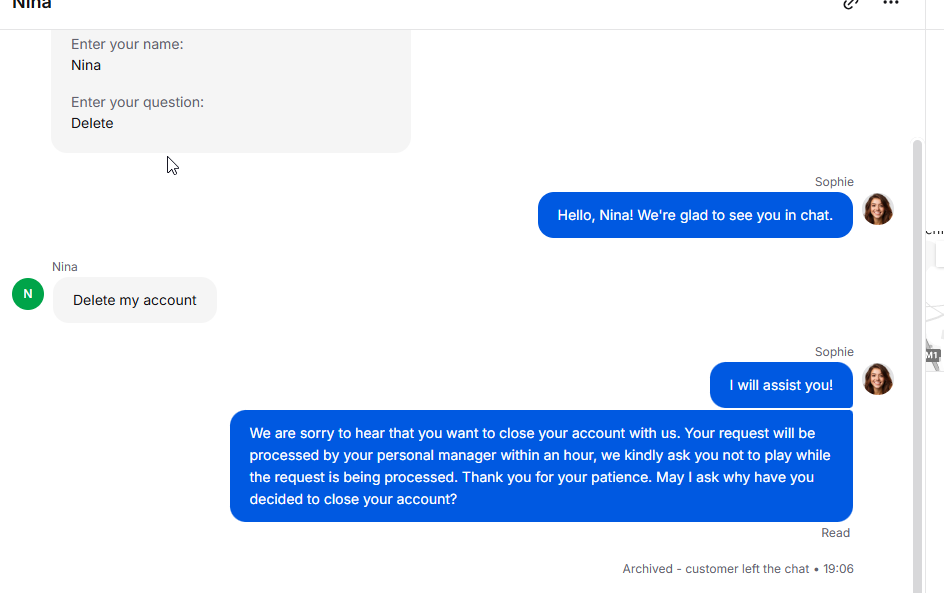This screenshot has height=593, width=944.
Task: Click Nina's green N avatar
Action: click(28, 294)
